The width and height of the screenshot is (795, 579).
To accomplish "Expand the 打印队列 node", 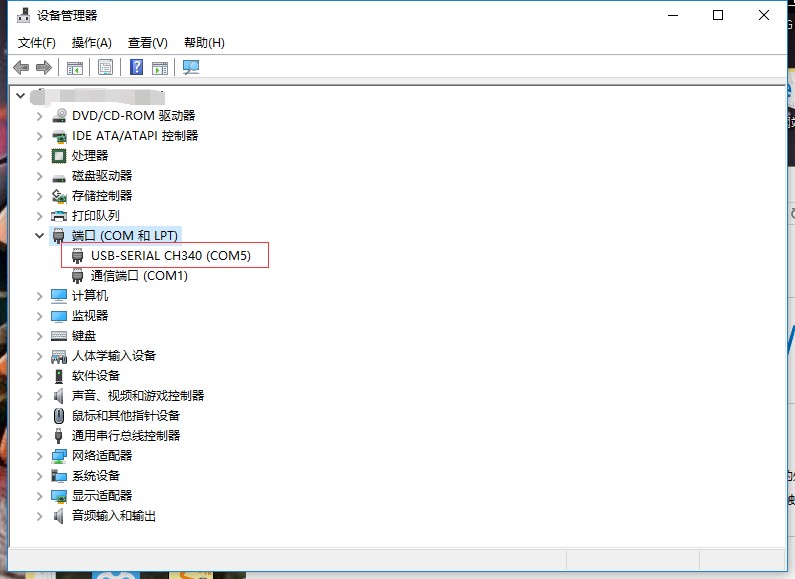I will (x=40, y=216).
